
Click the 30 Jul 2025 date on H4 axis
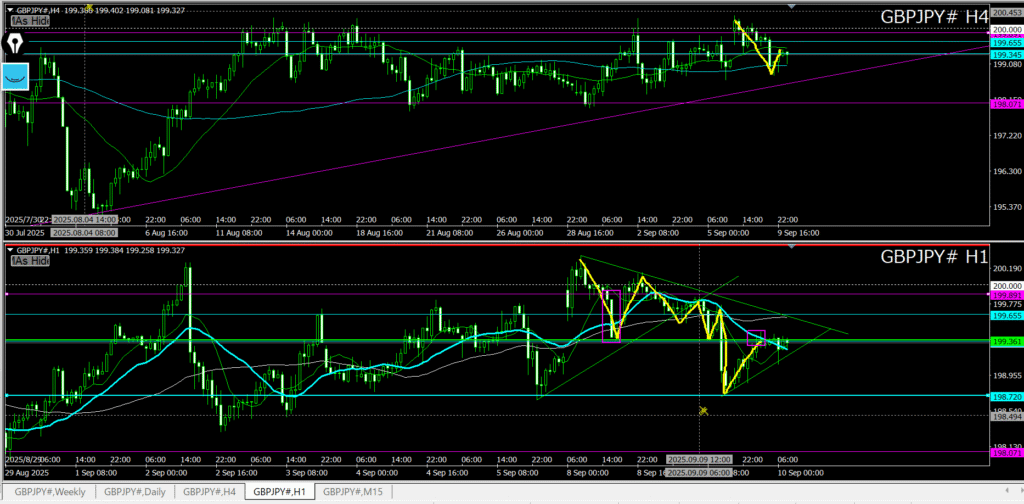(26, 232)
